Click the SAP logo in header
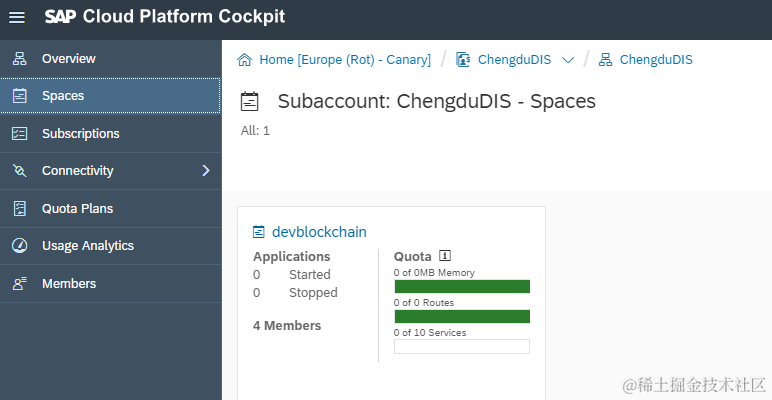 point(61,17)
